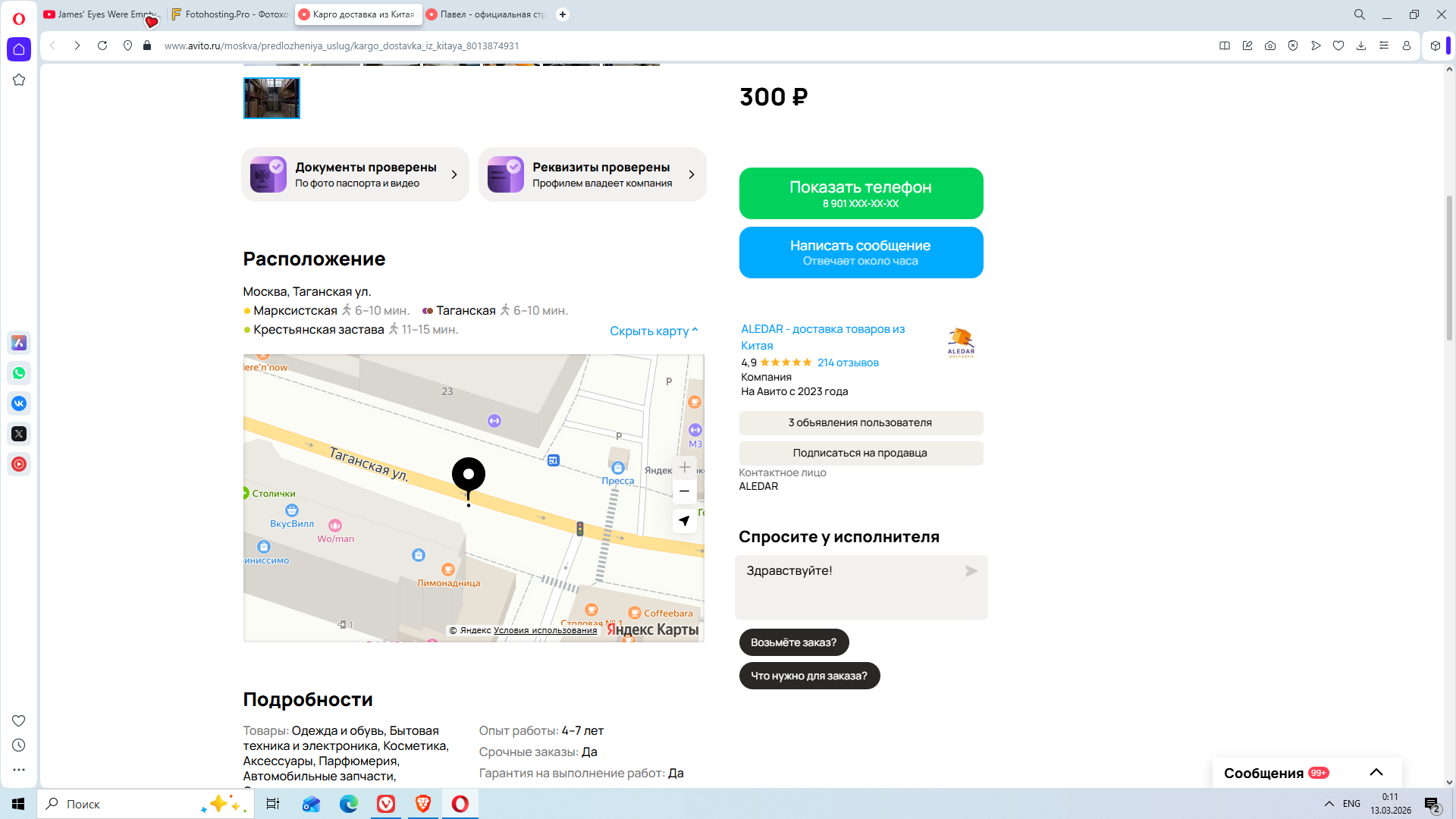The image size is (1456, 819).
Task: Open the Opera snapshot camera icon
Action: tap(1270, 45)
